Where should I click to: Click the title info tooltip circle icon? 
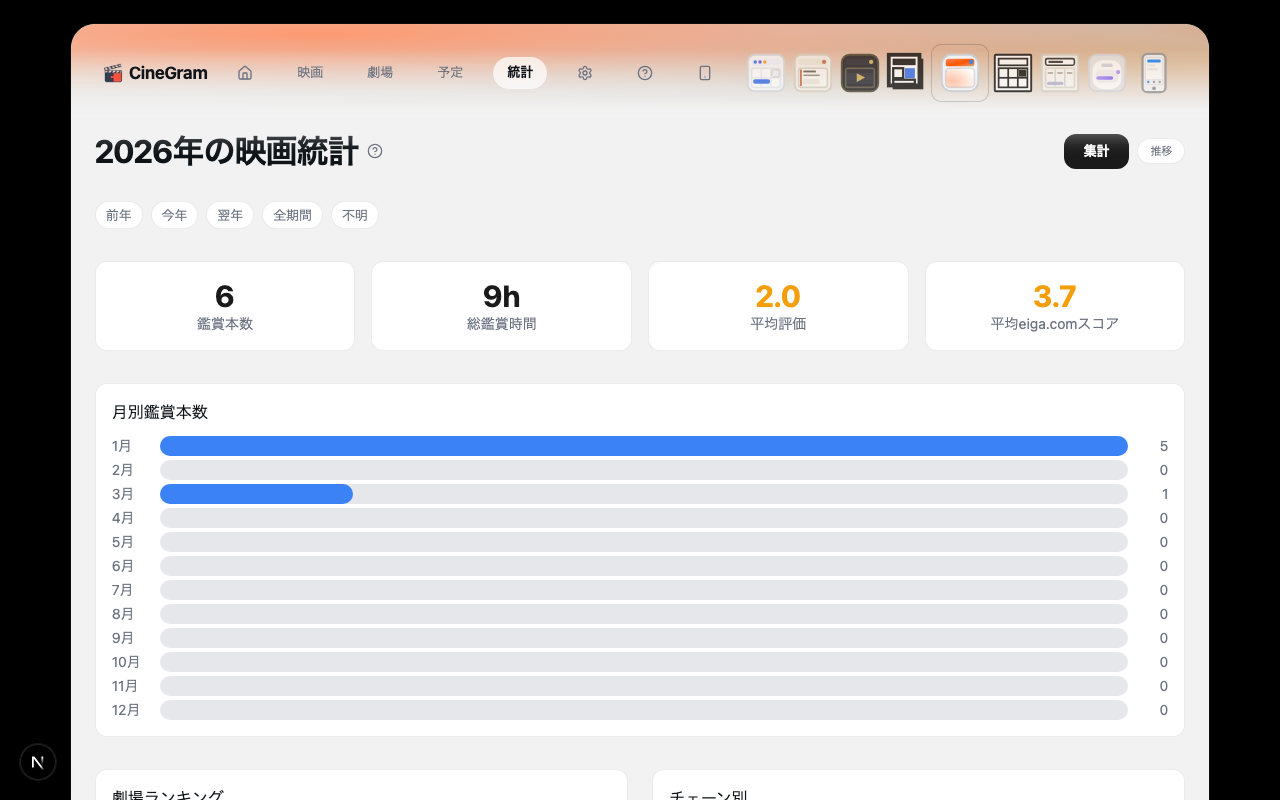tap(375, 151)
